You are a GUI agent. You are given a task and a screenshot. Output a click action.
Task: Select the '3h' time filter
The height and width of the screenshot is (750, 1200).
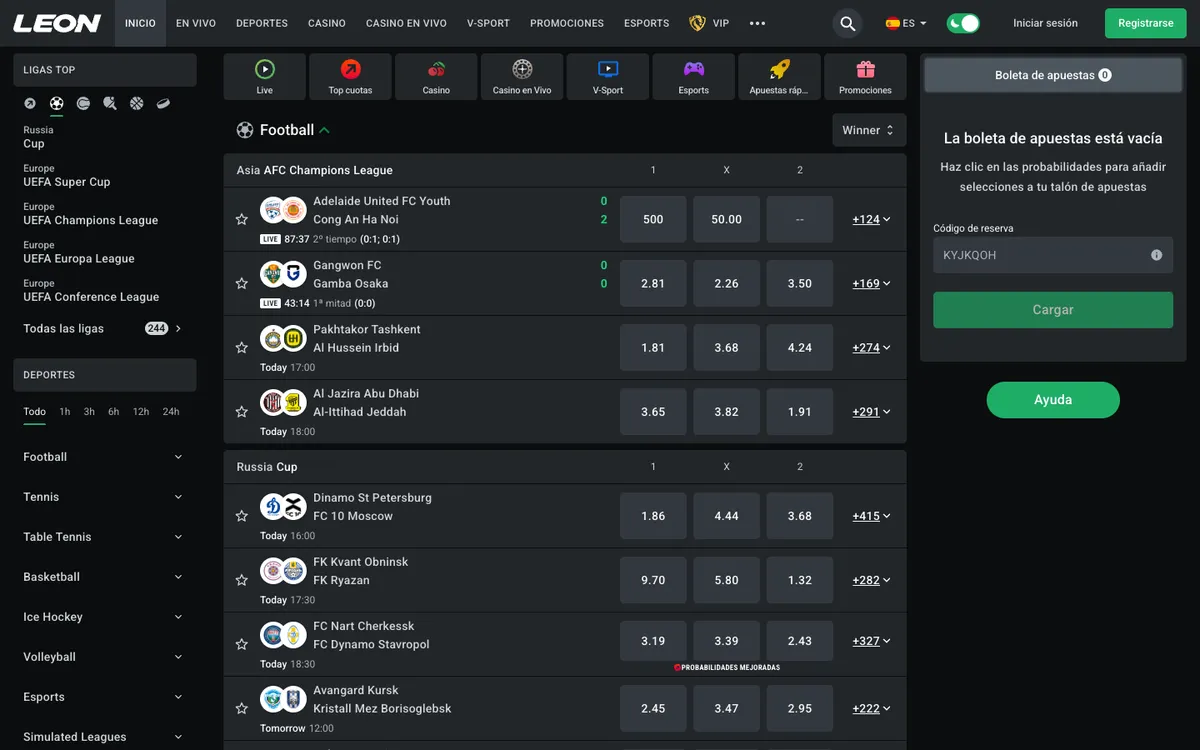tap(89, 411)
